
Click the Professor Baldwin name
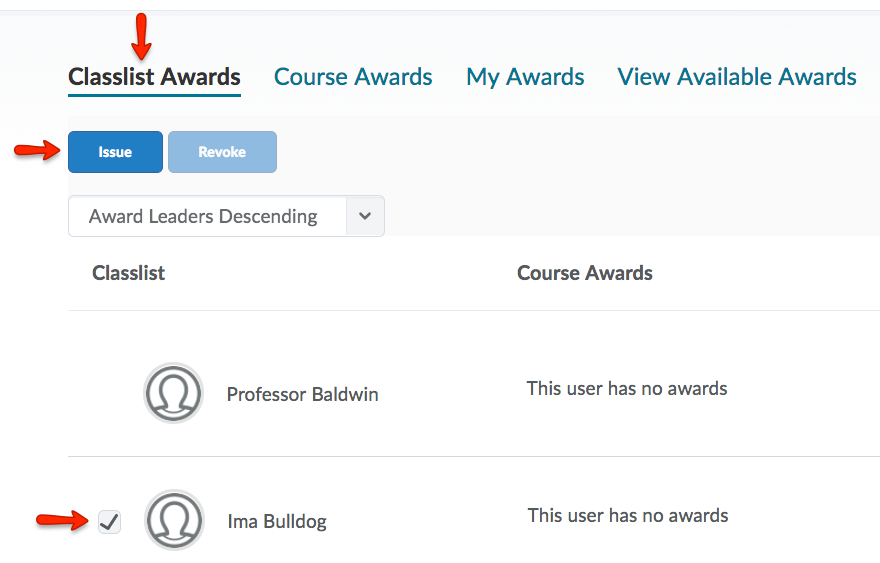[x=302, y=394]
